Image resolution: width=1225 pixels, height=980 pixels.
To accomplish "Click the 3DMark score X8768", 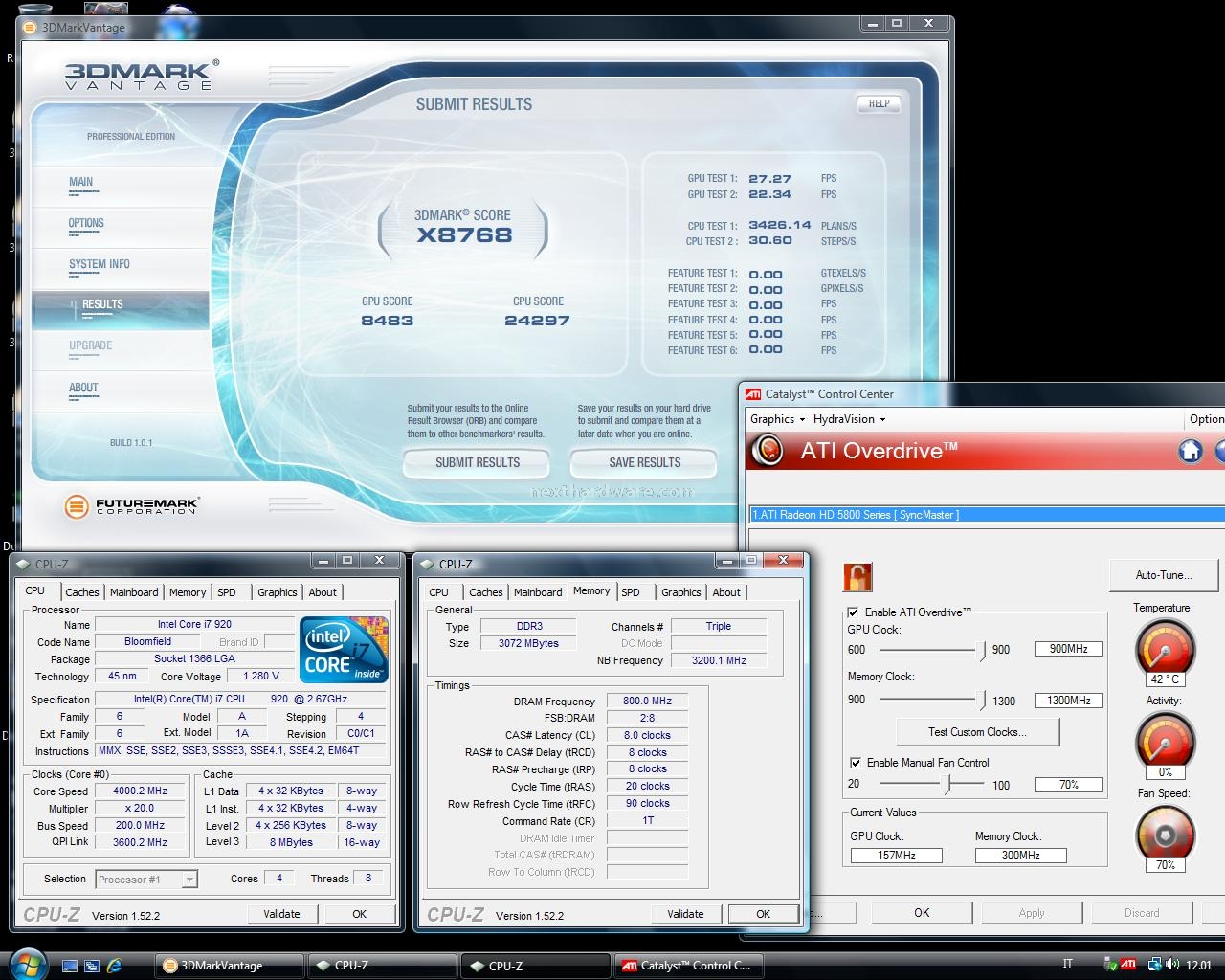I will click(x=464, y=235).
